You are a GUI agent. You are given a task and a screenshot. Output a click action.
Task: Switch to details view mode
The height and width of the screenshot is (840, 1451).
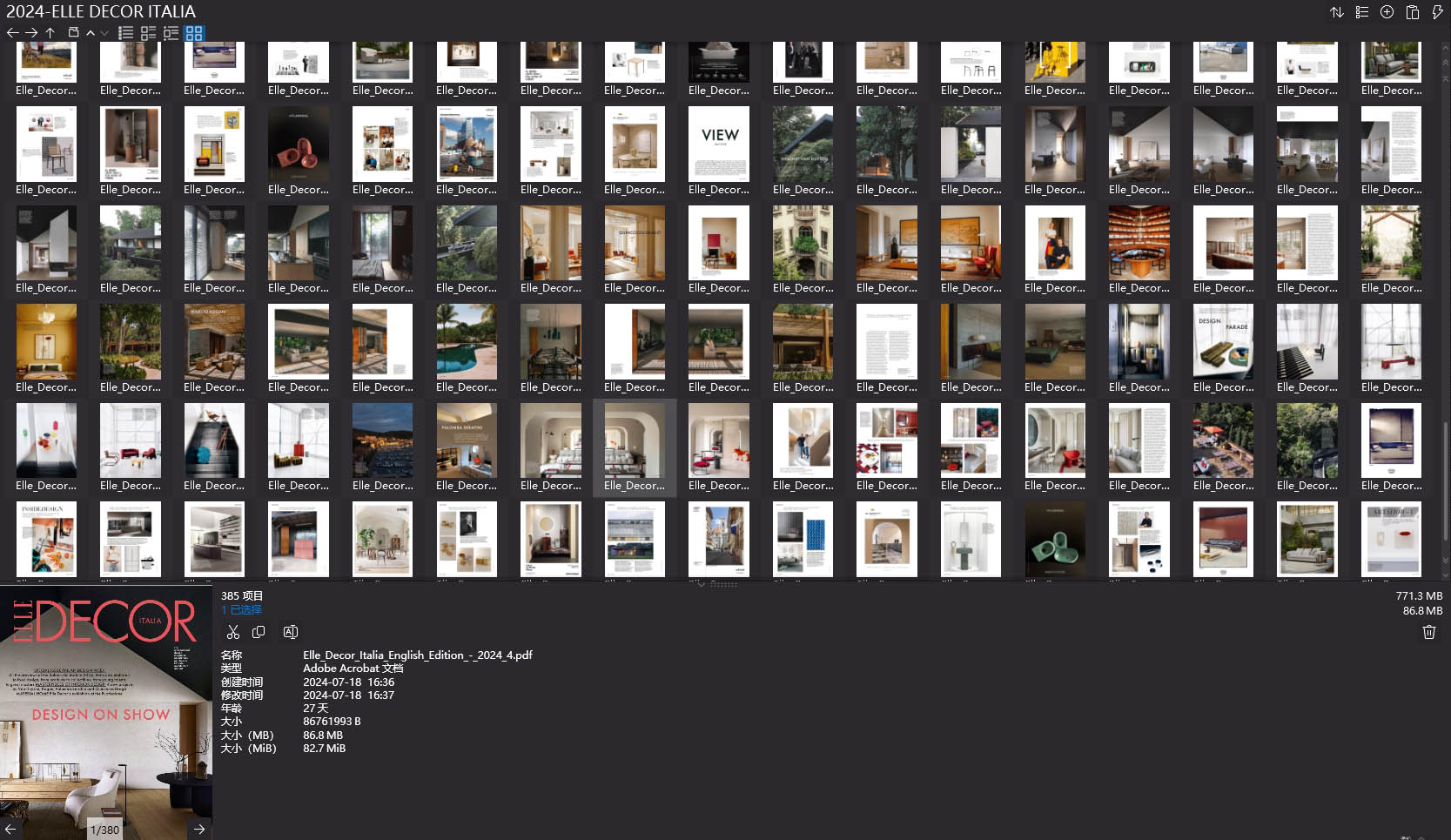(146, 32)
